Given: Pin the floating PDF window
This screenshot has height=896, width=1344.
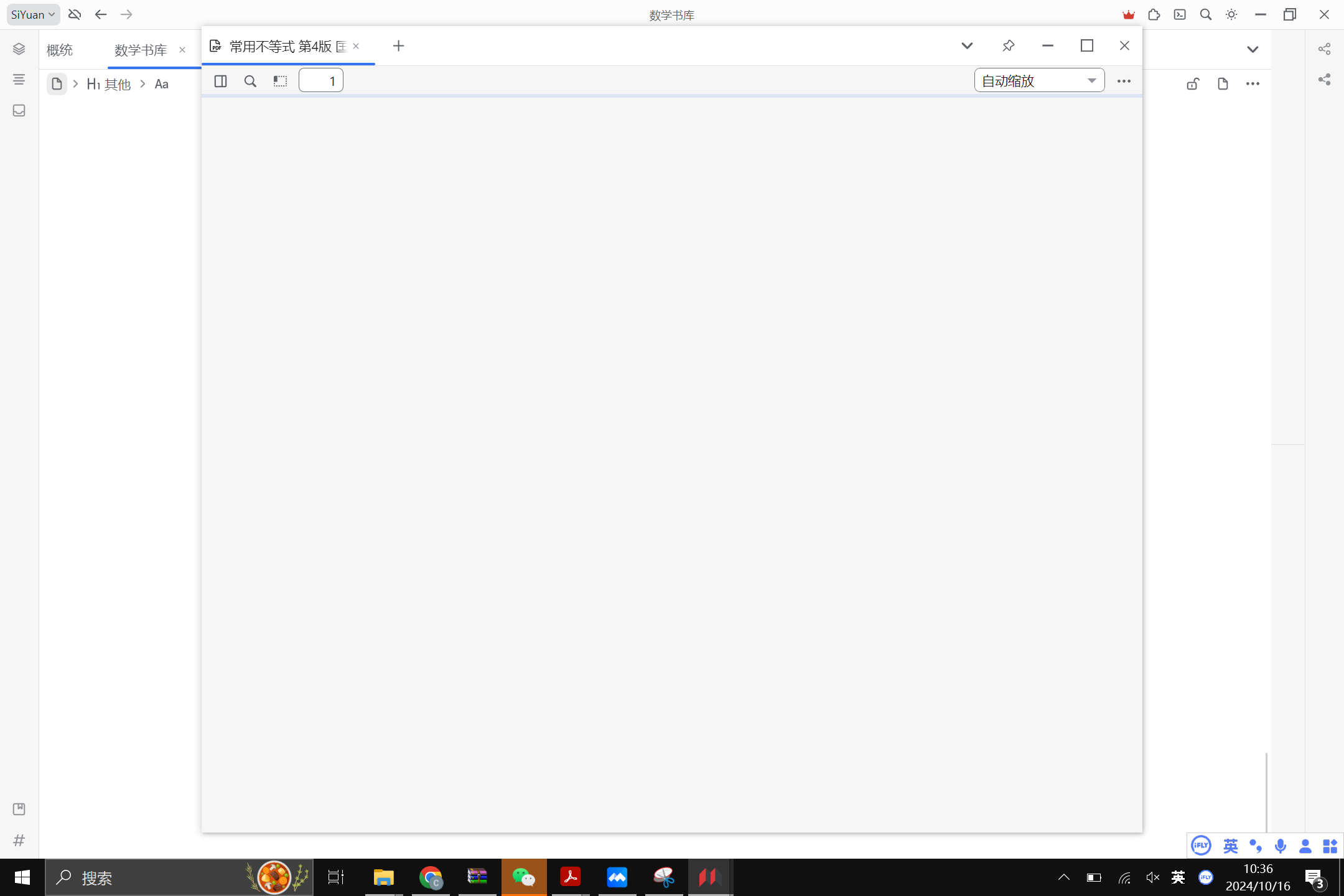Looking at the screenshot, I should click(1009, 45).
